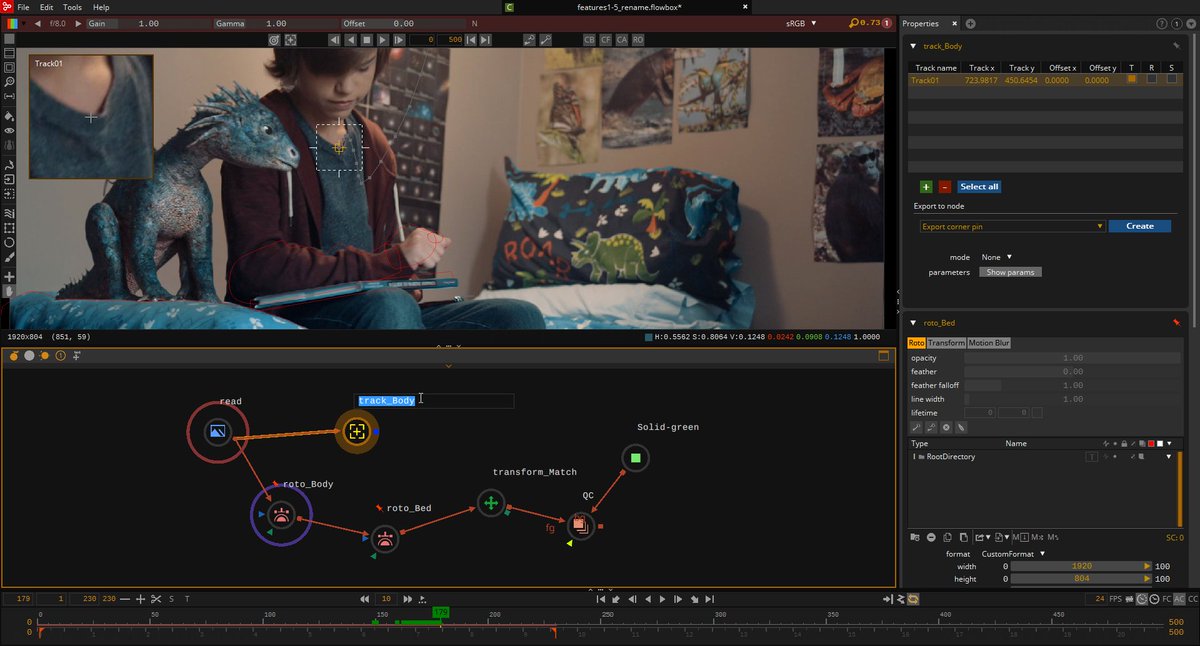The image size is (1200, 646).
Task: Click the viewer color channels icon
Action: tap(10, 23)
